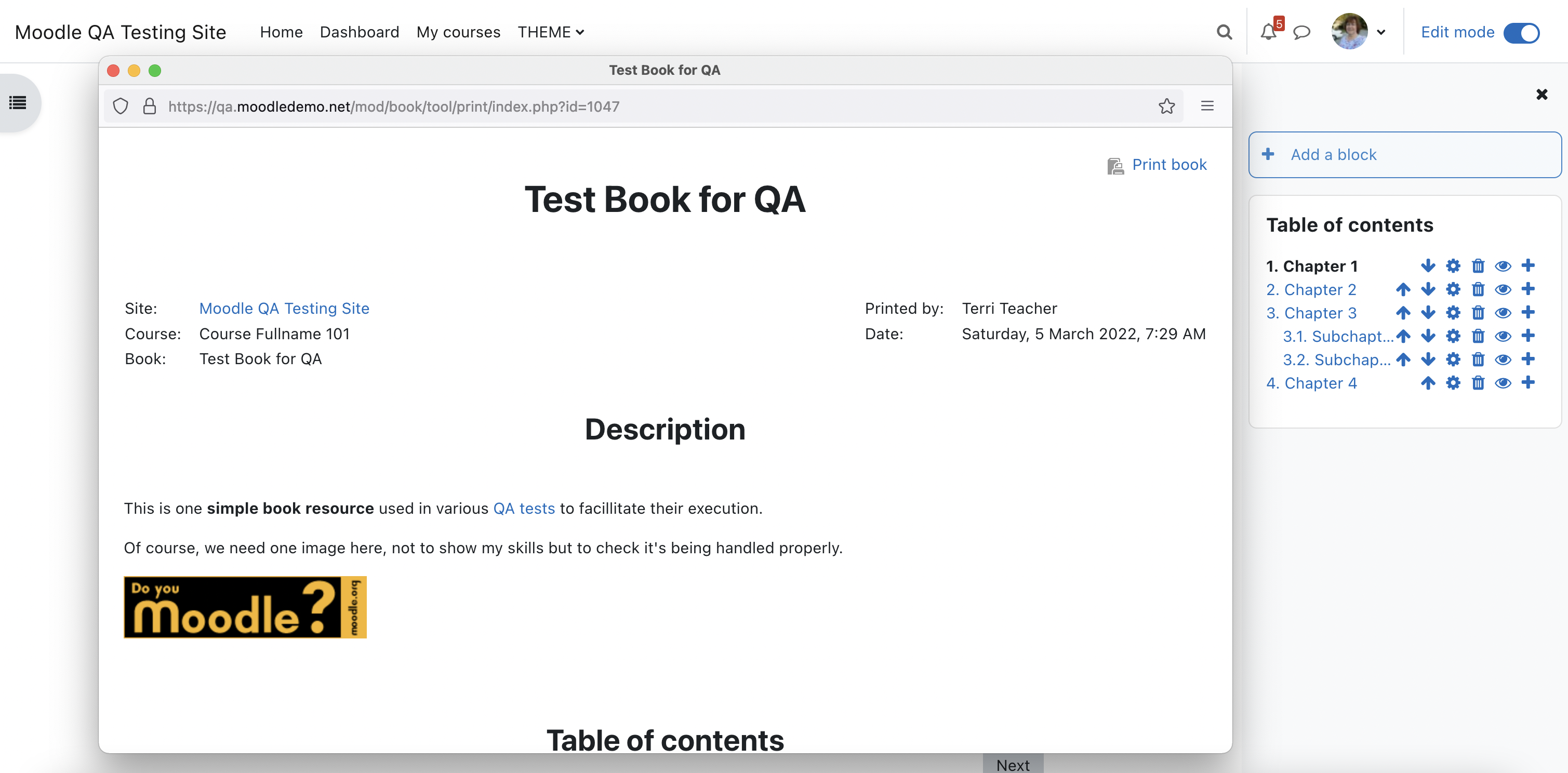Open the browser hamburger menu

point(1207,106)
